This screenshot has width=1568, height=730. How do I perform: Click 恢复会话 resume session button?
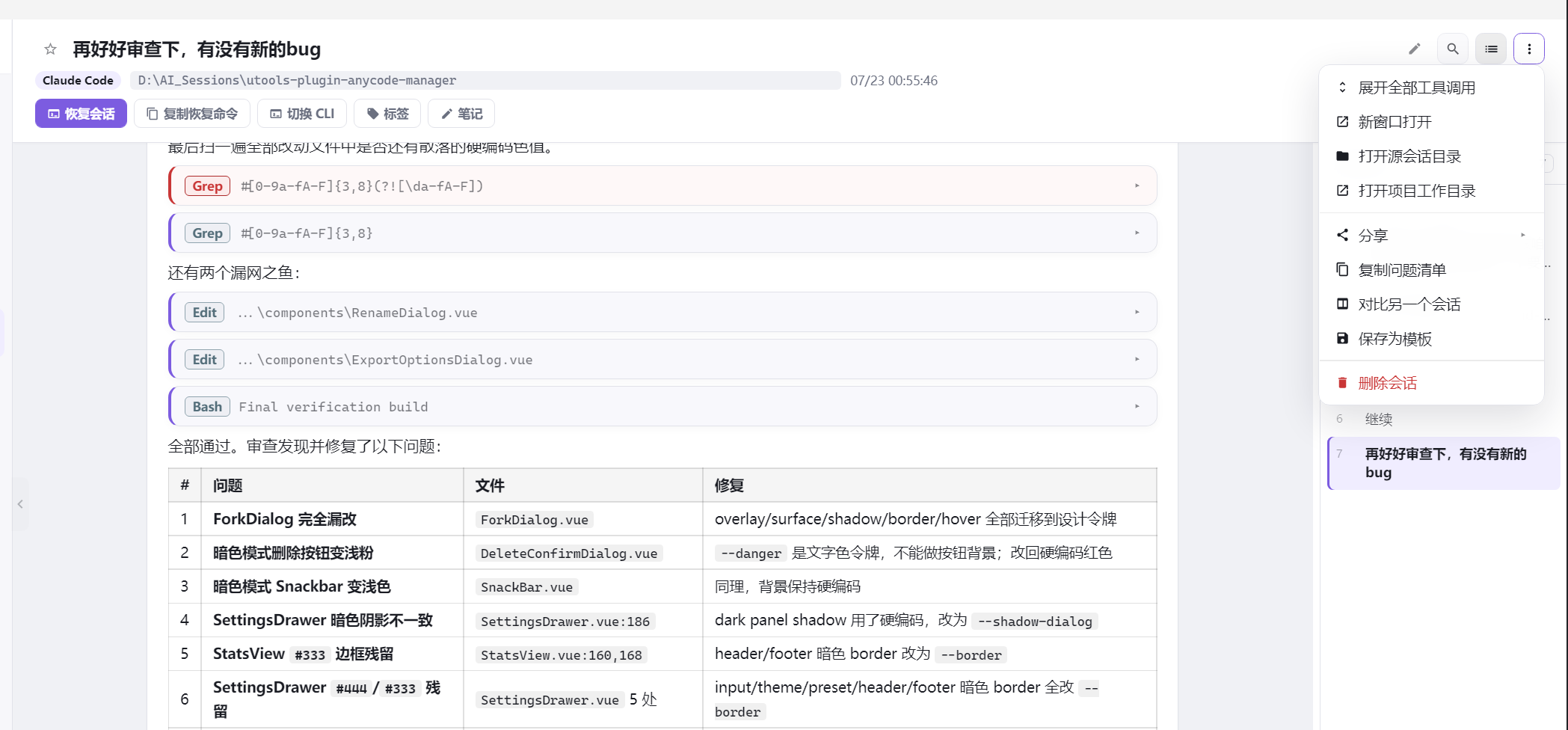(x=81, y=114)
